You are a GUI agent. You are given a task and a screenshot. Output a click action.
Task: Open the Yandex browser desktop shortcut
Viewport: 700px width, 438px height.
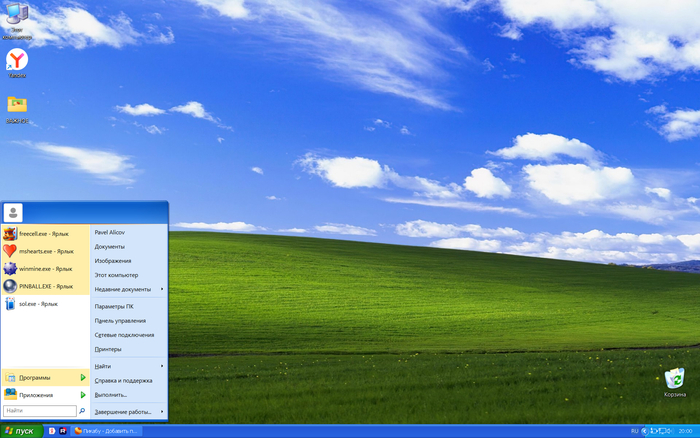(x=17, y=61)
